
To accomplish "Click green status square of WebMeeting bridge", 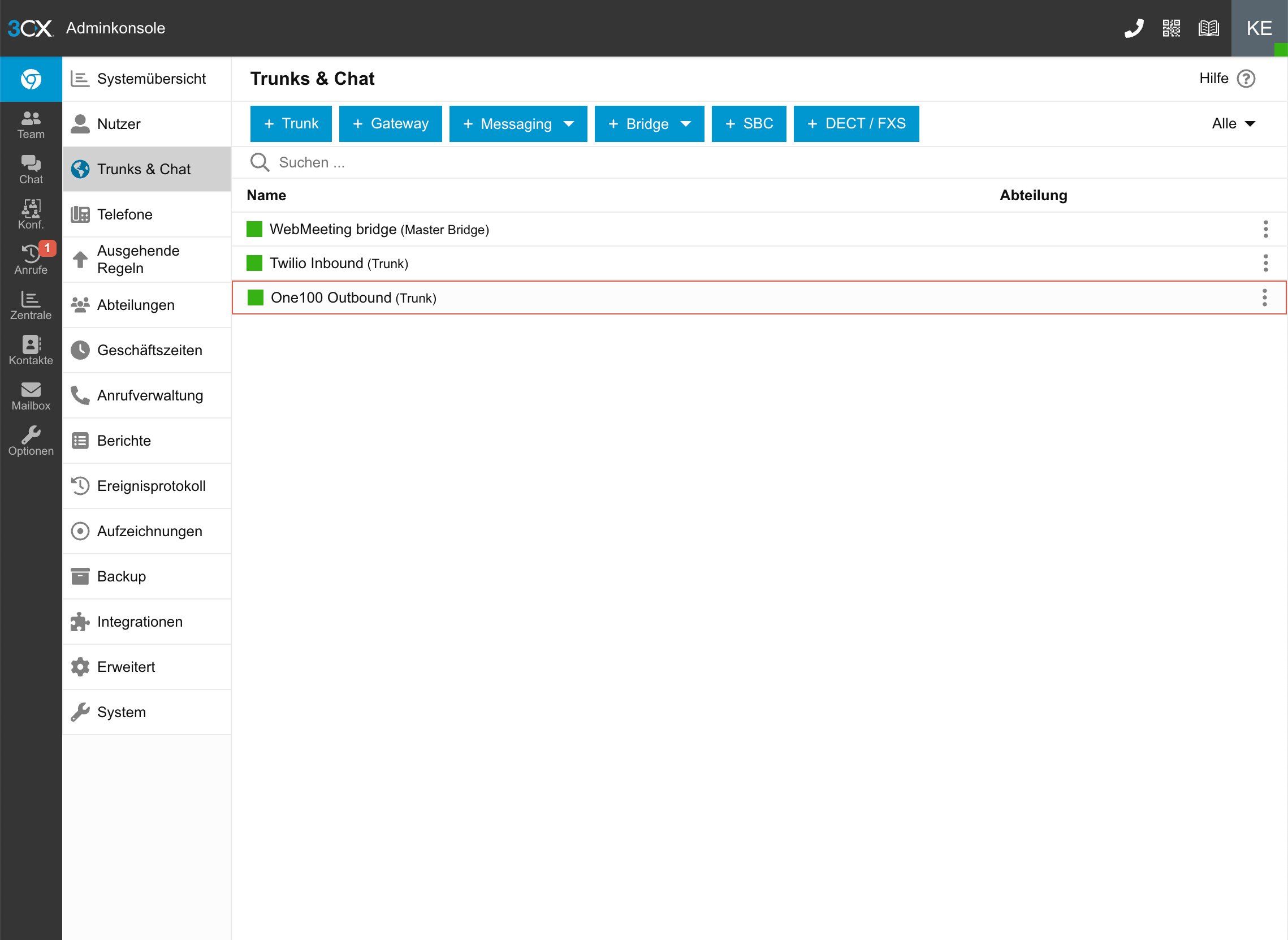I will pos(254,228).
